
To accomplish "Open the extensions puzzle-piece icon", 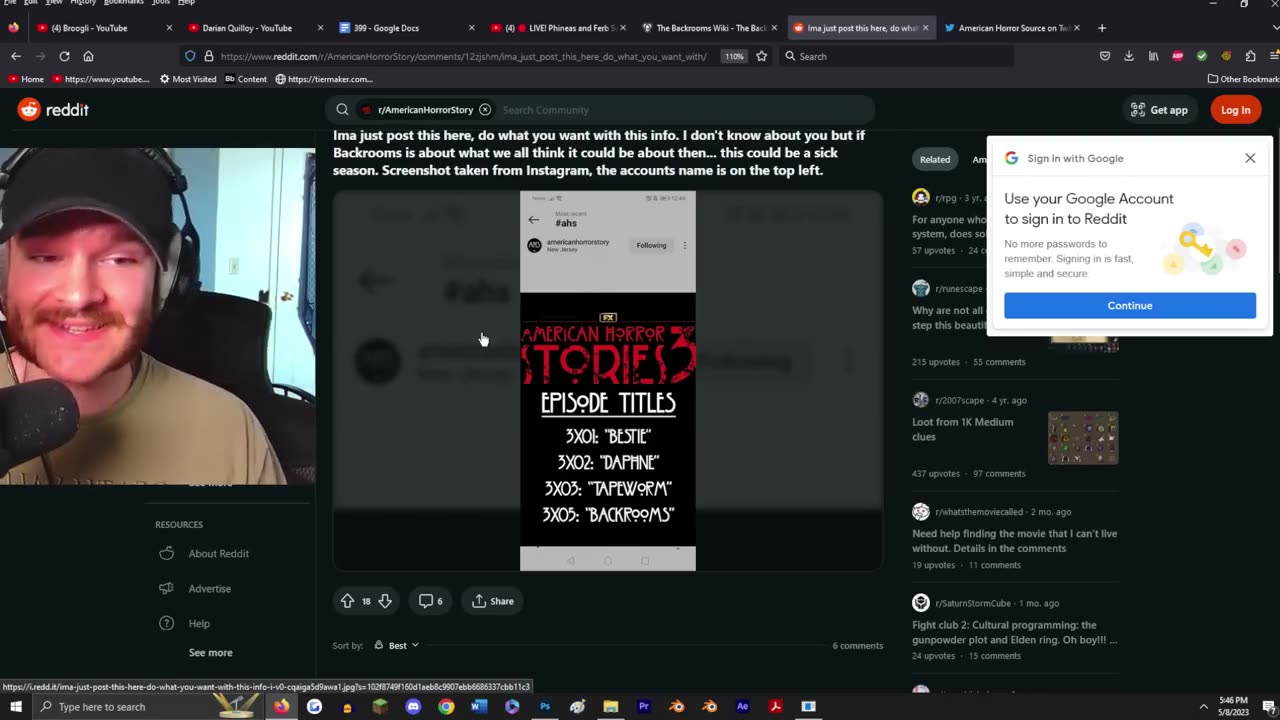I will pyautogui.click(x=1249, y=56).
